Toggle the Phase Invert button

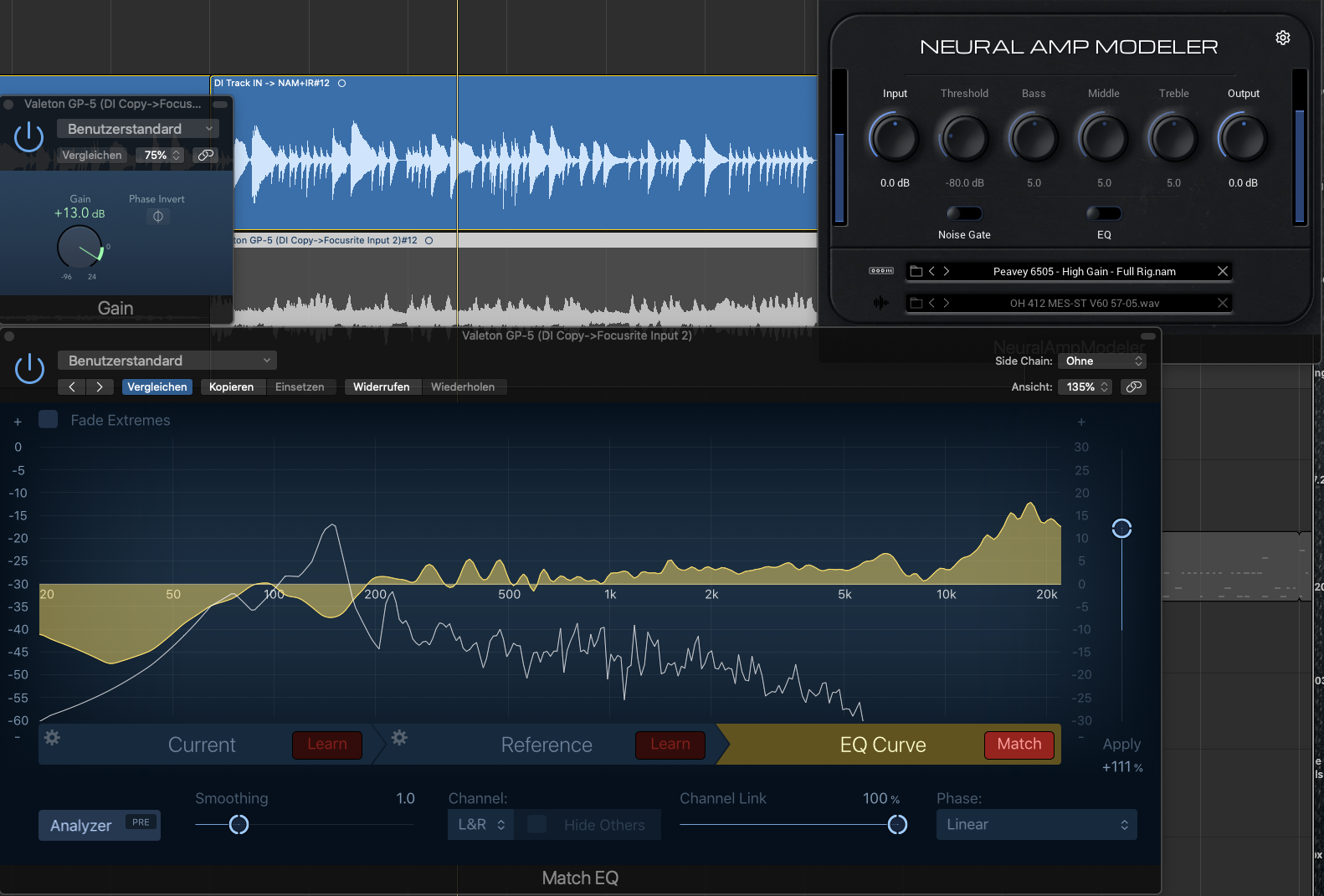point(157,217)
